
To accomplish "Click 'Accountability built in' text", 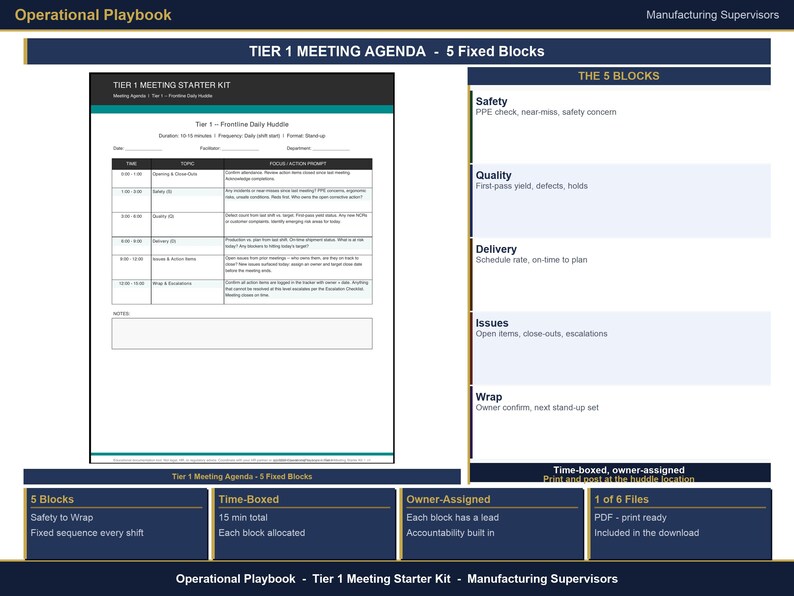I will coord(450,533).
